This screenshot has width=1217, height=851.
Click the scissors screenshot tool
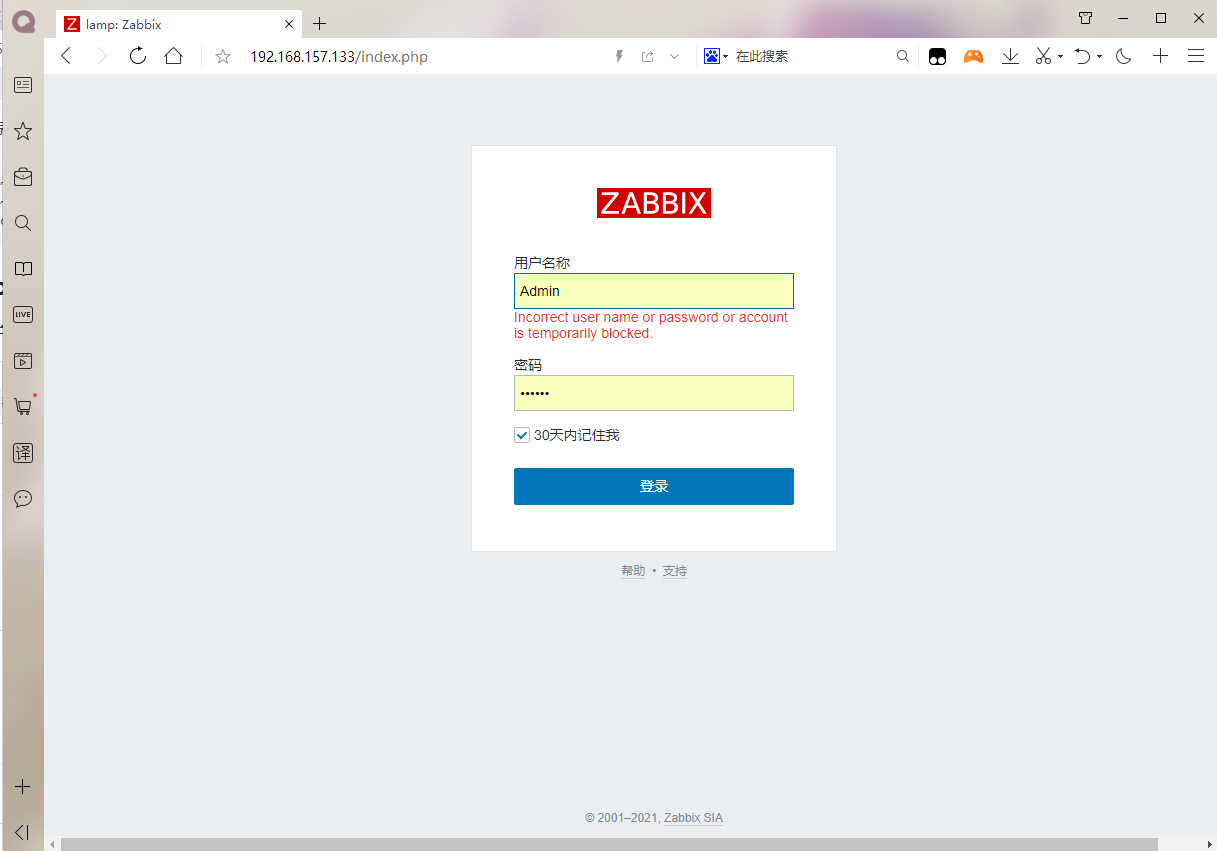coord(1043,57)
